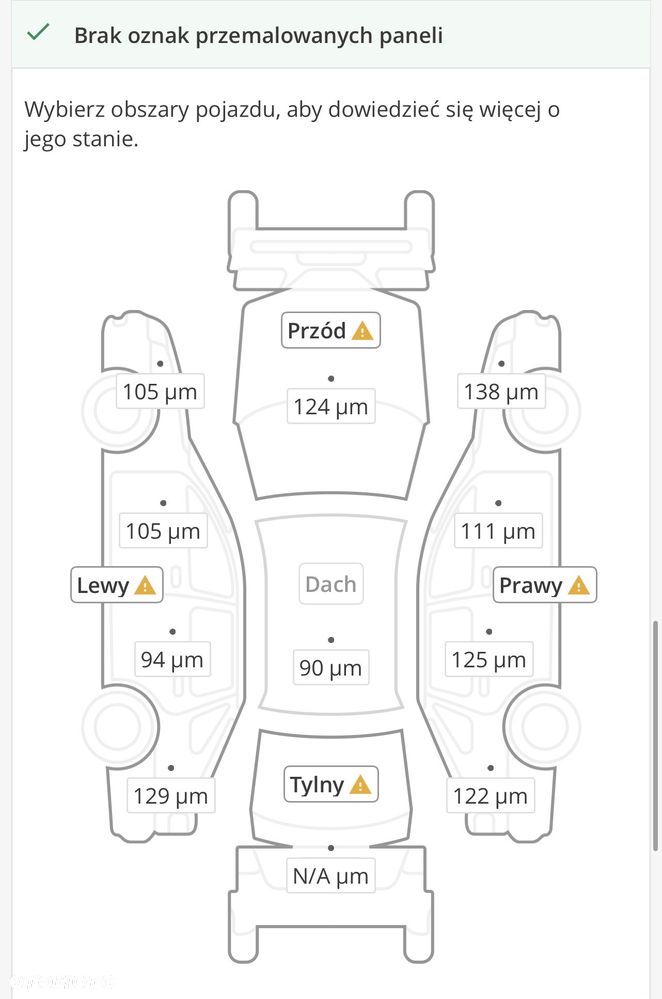Click the N/A µm rear measurement
The width and height of the screenshot is (662, 999).
click(x=331, y=876)
